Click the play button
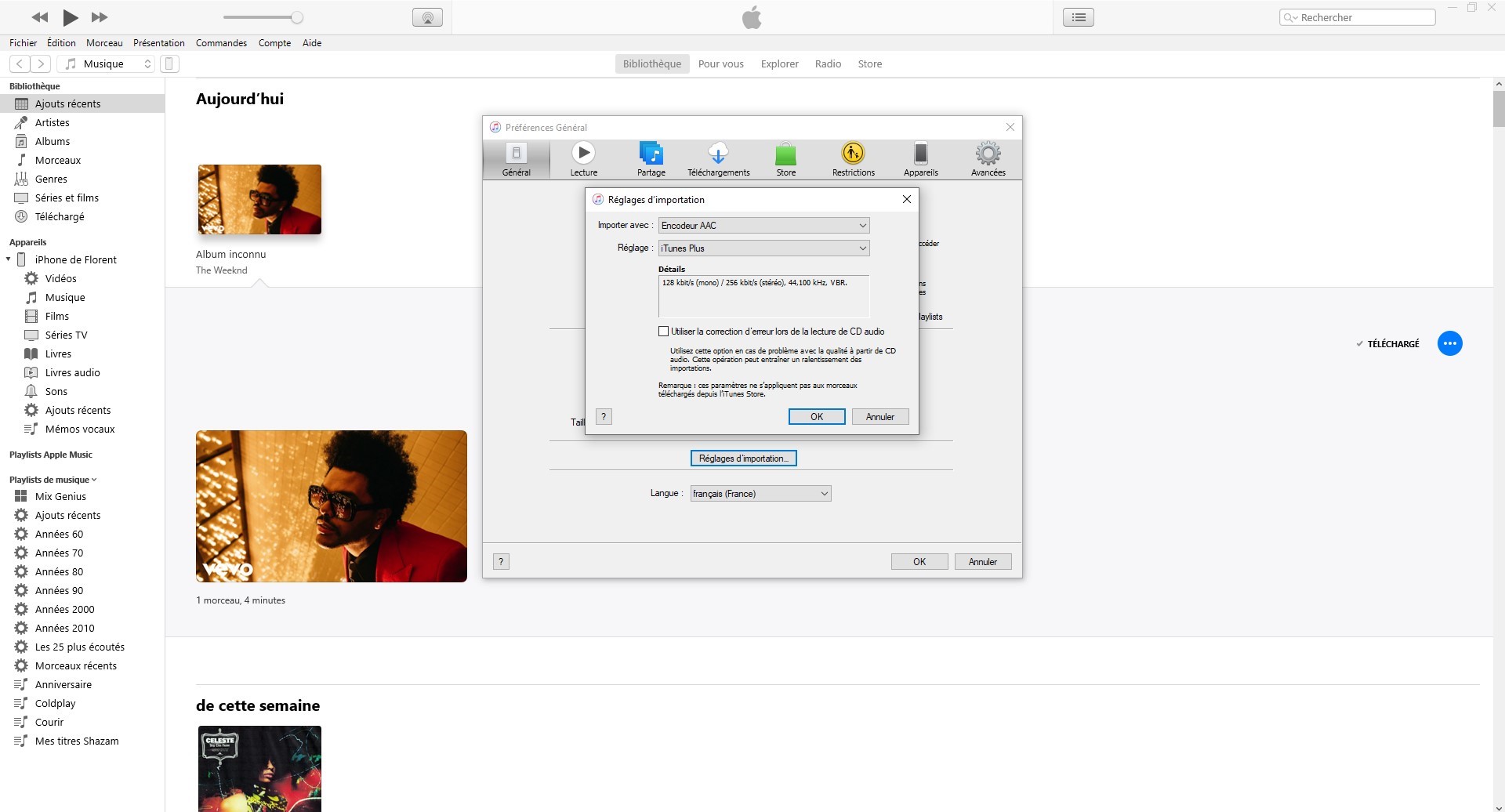The height and width of the screenshot is (812, 1505). (x=71, y=17)
